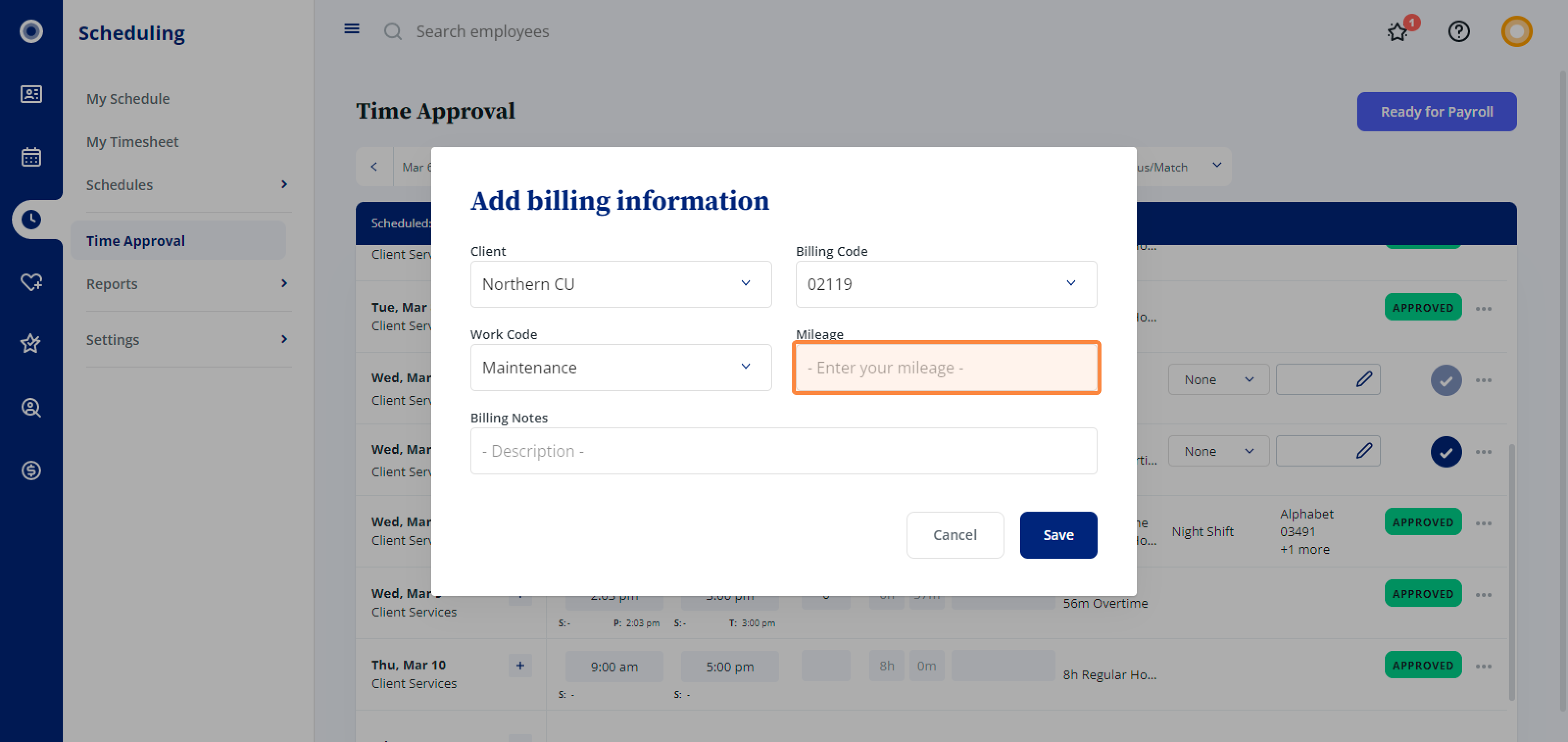This screenshot has height=742, width=1568.
Task: Open more options for Night Shift row
Action: click(1483, 523)
